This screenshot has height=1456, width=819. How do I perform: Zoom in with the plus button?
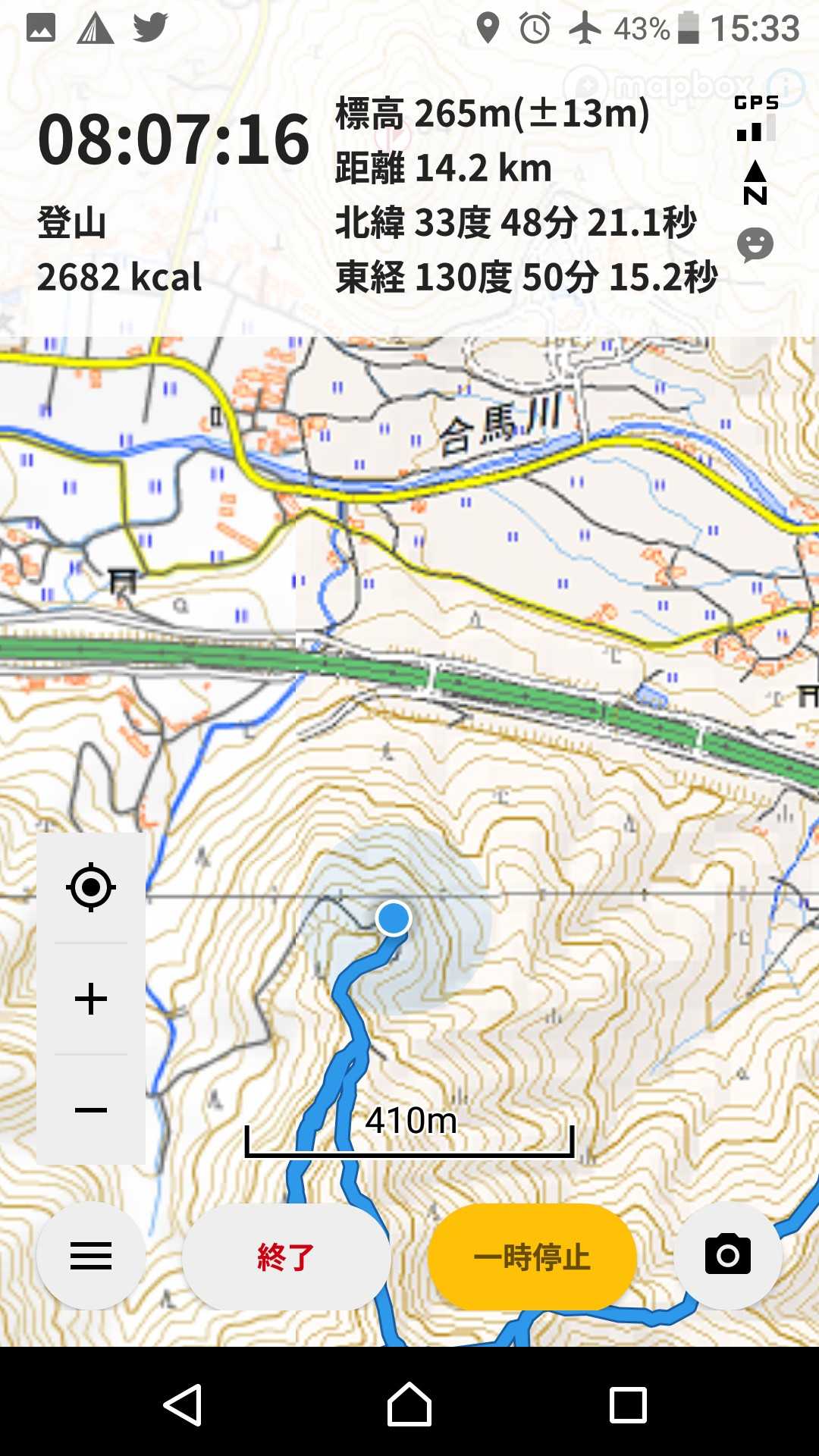(91, 999)
